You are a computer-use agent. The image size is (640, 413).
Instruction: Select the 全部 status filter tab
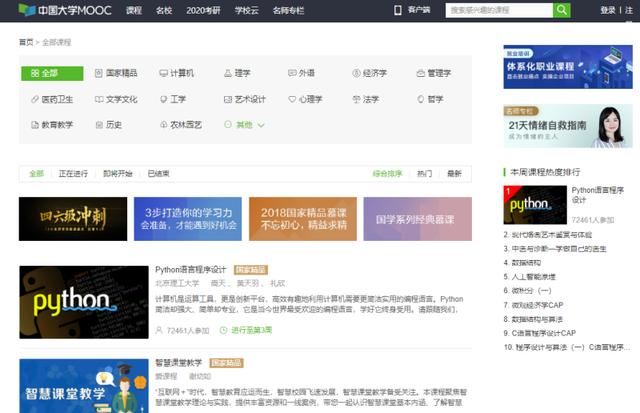point(36,174)
